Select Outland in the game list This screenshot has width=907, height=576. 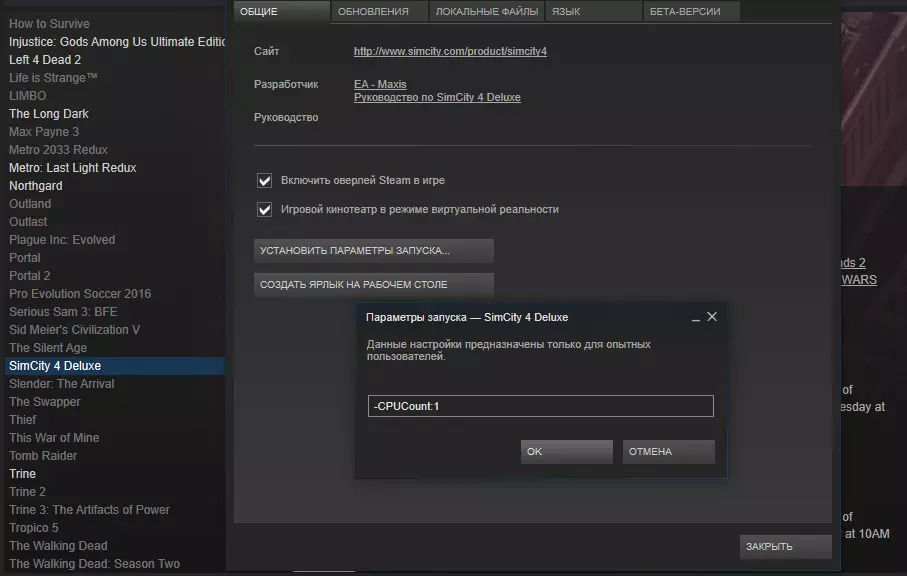(x=30, y=204)
